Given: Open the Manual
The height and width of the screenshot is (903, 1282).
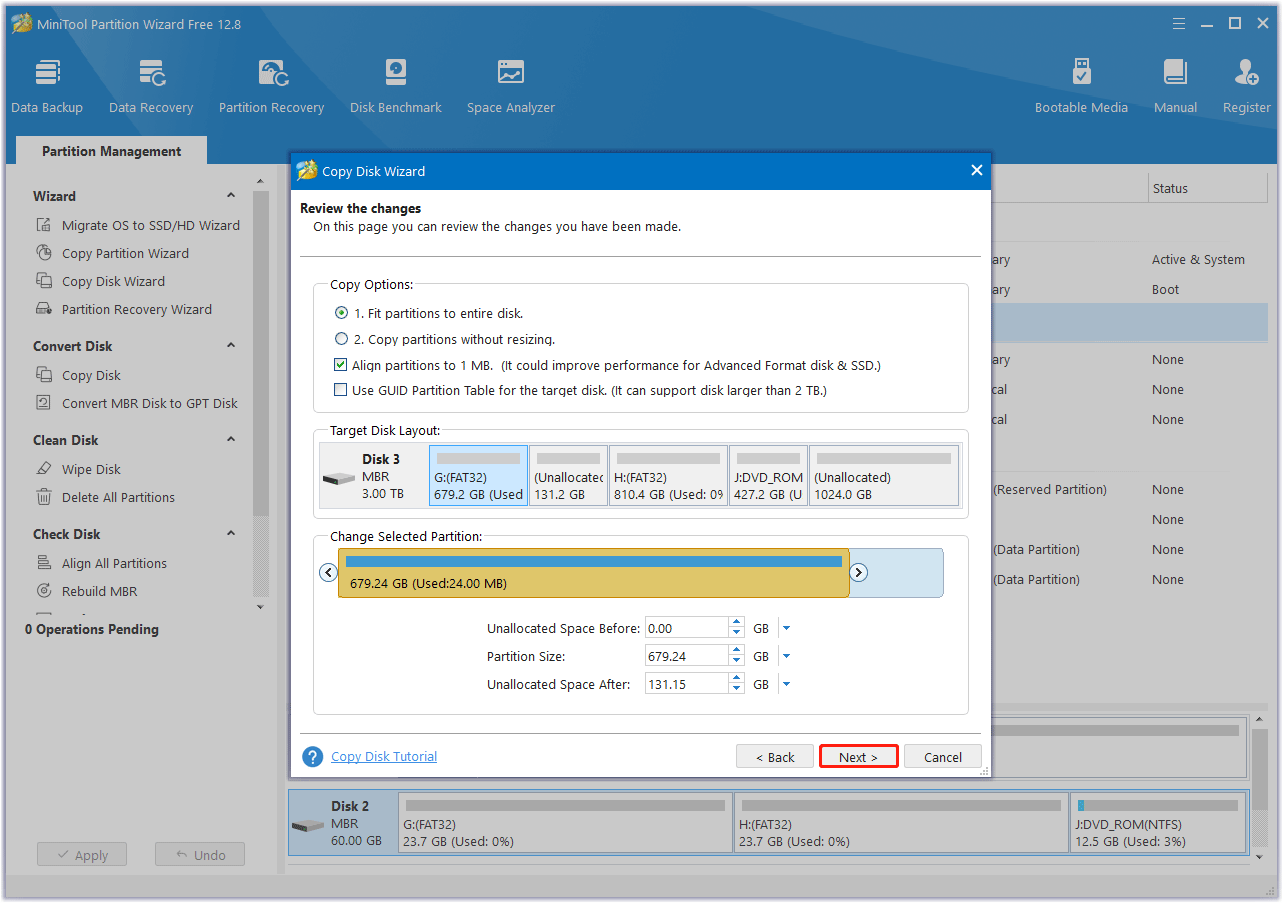Looking at the screenshot, I should click(1174, 84).
